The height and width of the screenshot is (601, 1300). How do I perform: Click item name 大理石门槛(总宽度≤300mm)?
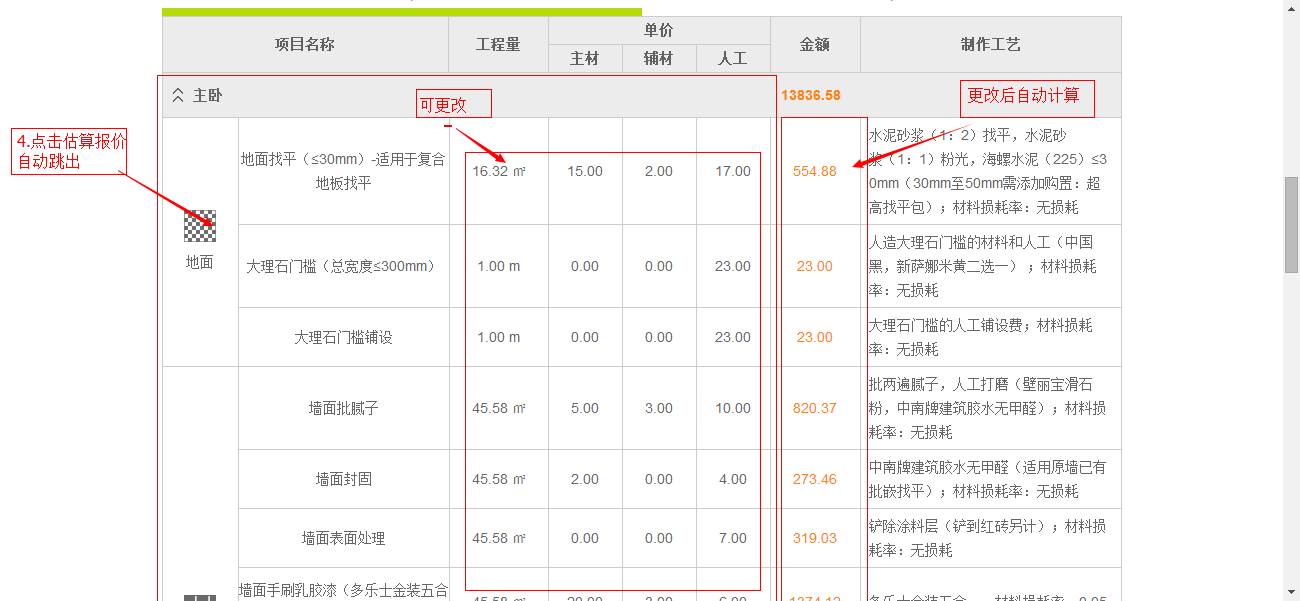coord(343,266)
